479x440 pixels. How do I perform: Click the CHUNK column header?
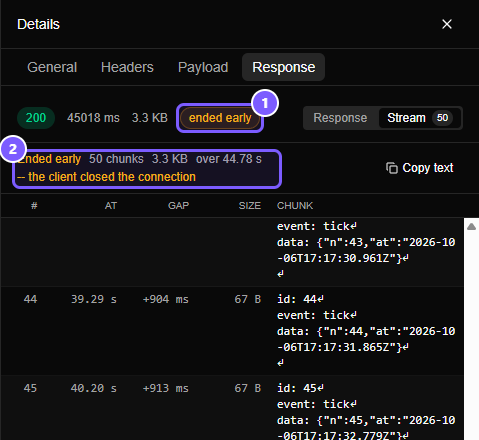[295, 206]
